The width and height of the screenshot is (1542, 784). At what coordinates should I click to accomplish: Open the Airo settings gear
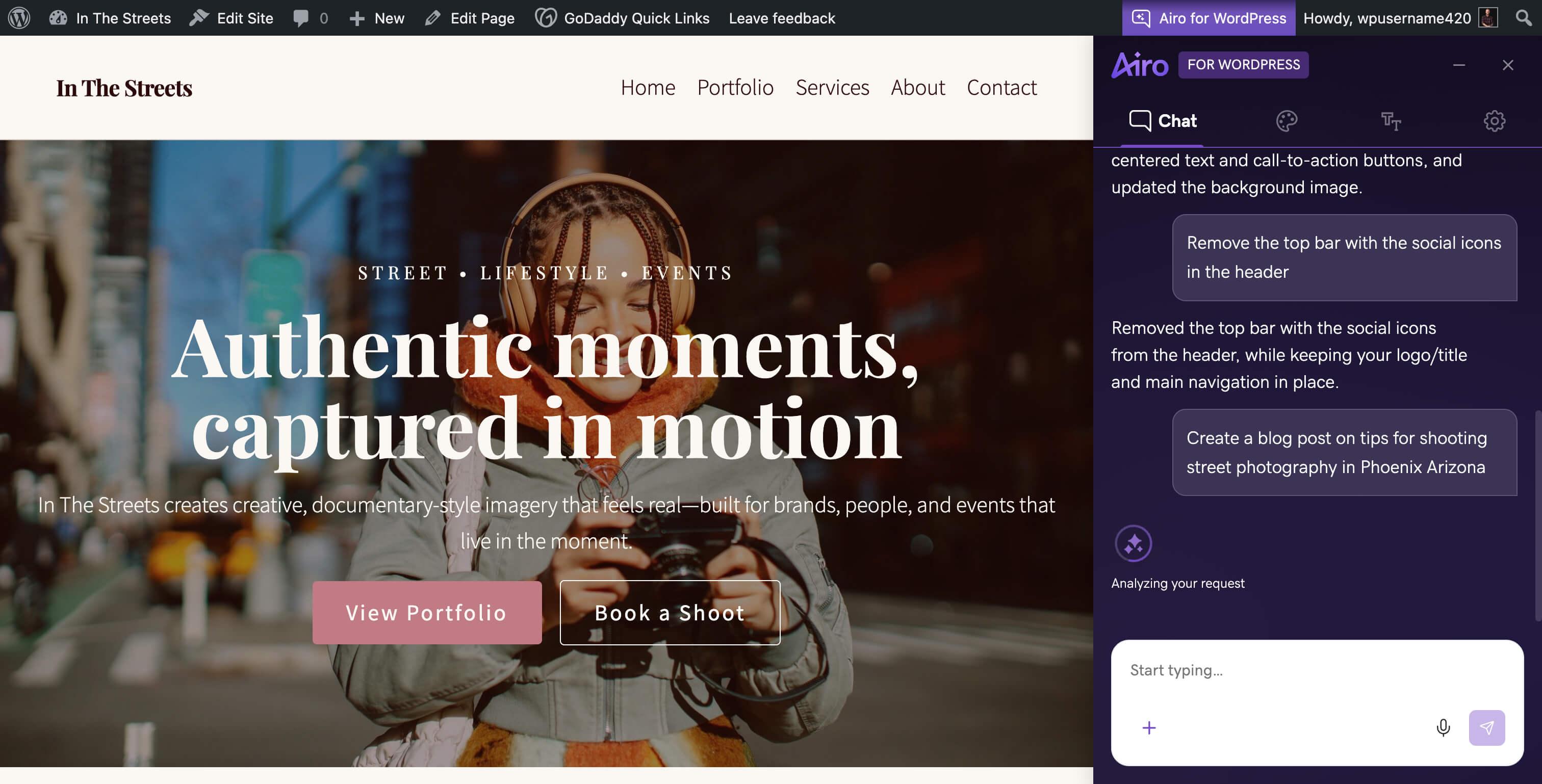[1495, 121]
